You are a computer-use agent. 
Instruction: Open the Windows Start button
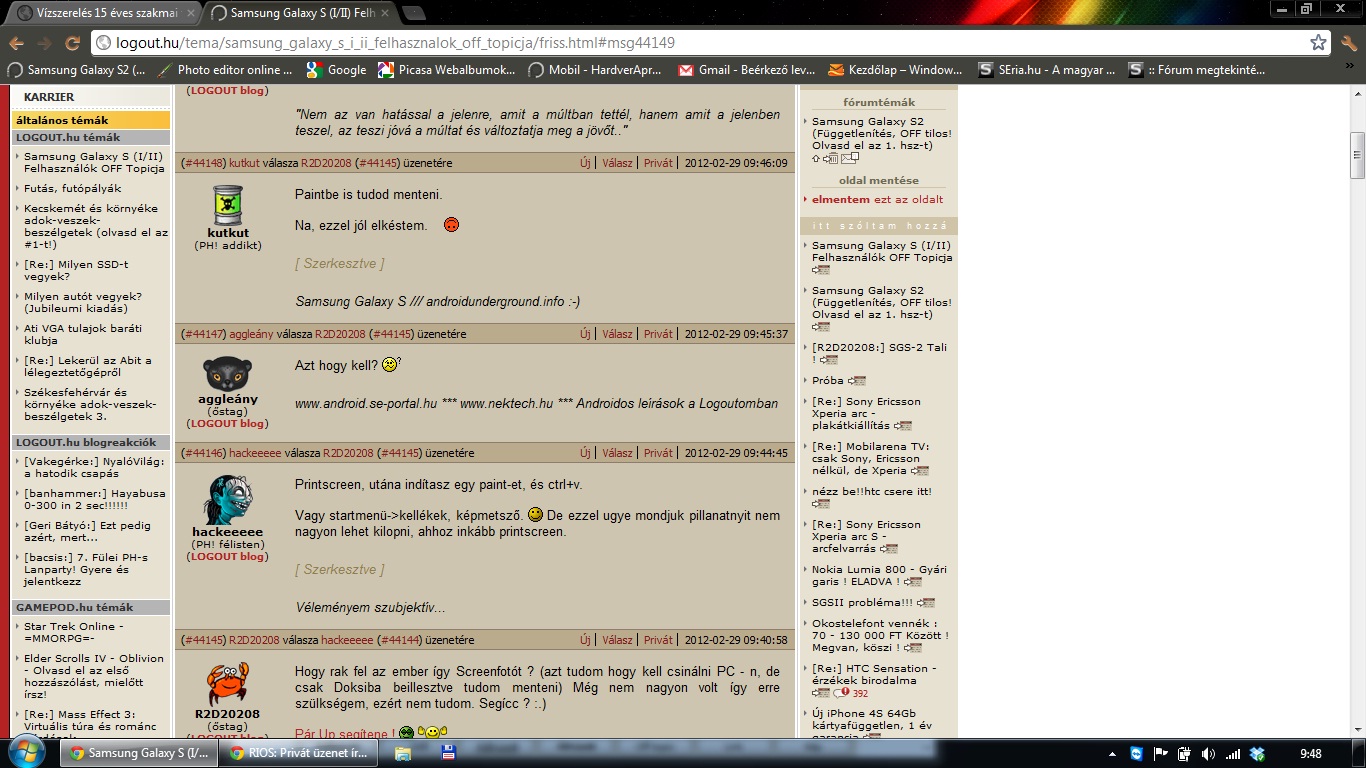coord(25,752)
